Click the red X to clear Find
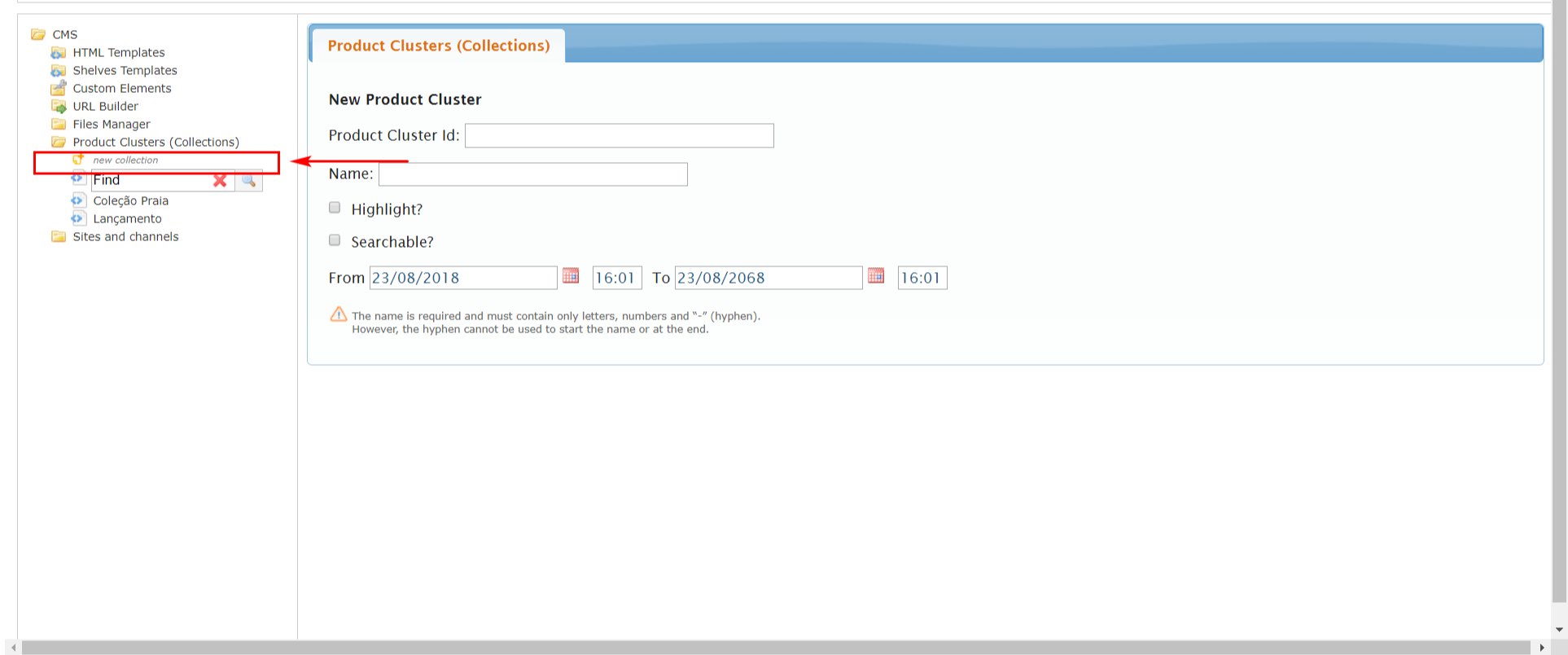The width and height of the screenshot is (1568, 655). click(x=220, y=180)
